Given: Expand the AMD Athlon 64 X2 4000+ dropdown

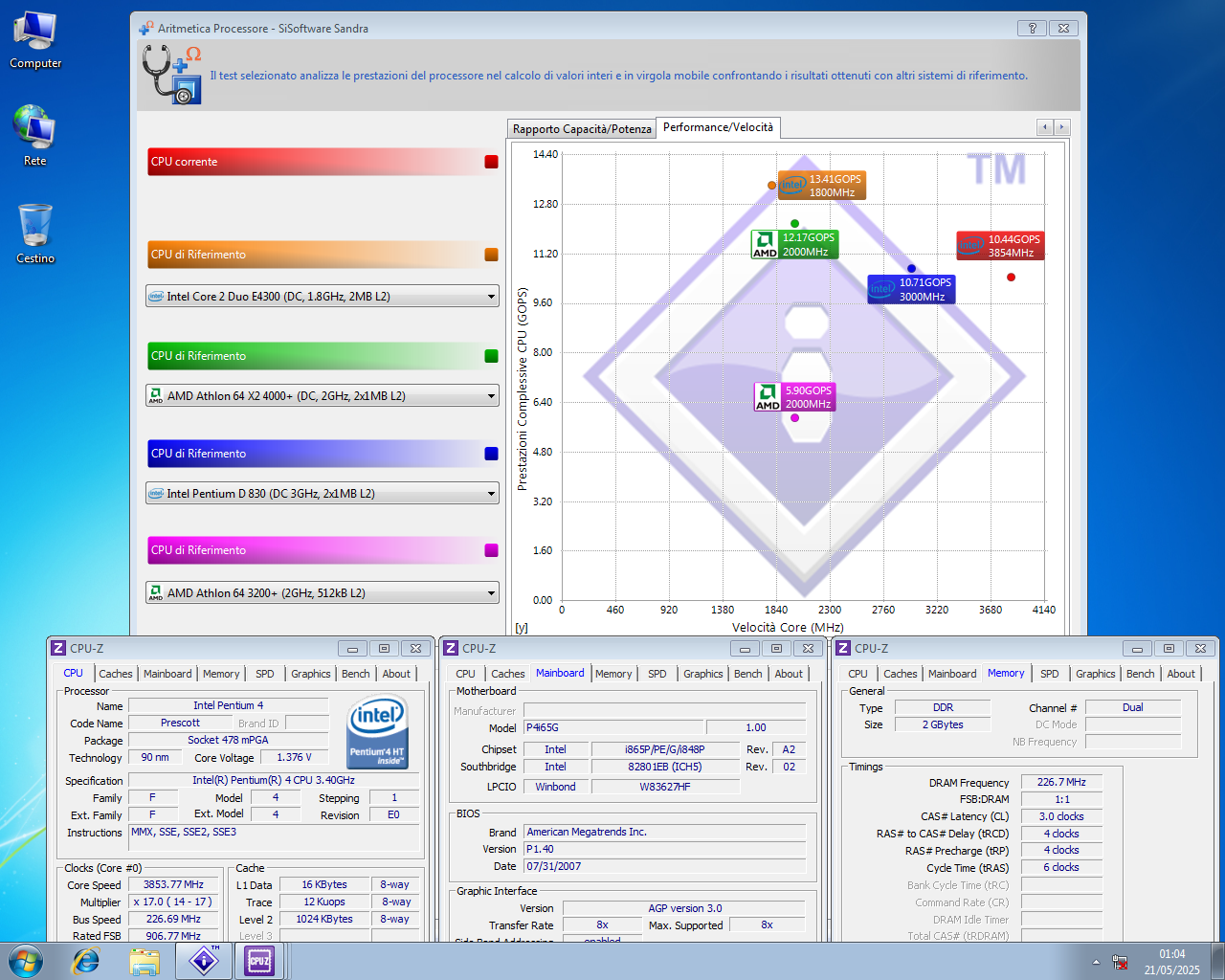Looking at the screenshot, I should pyautogui.click(x=491, y=396).
